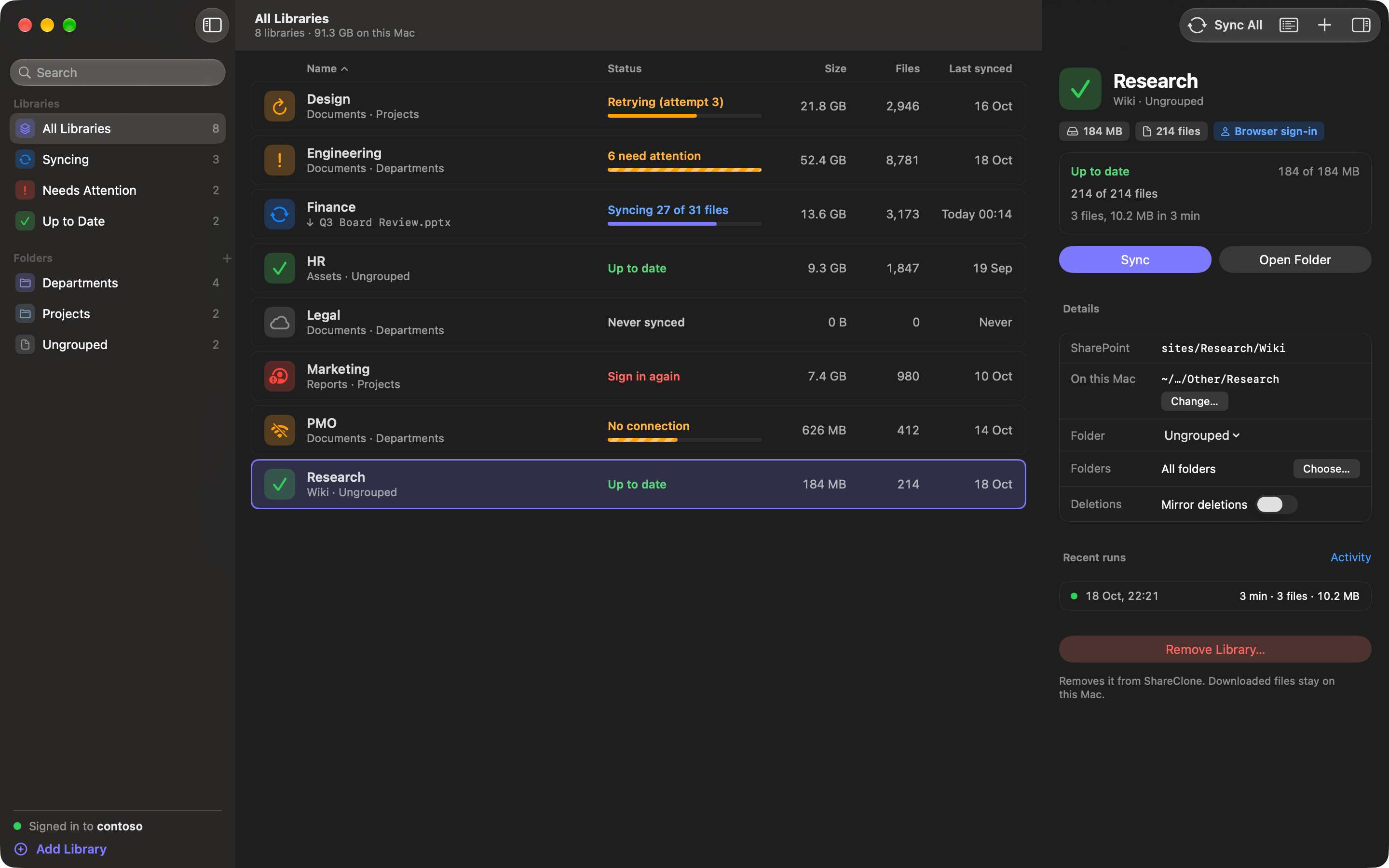Screen dimensions: 1389x868
Task: Toggle the right inspector panel icon
Action: pos(1361,25)
